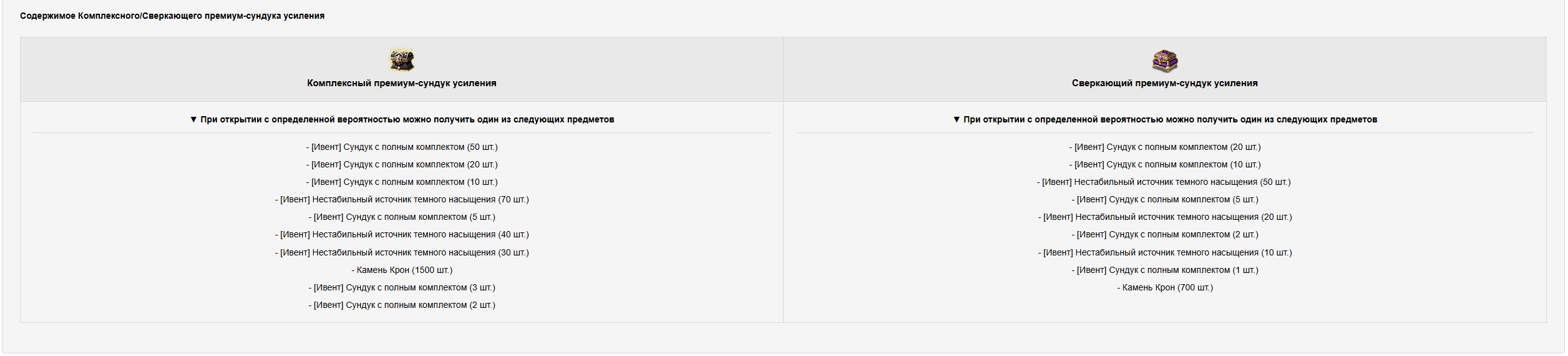Click Камень Крон (1500 шт.) entry
This screenshot has height=356, width=1568.
pos(402,270)
